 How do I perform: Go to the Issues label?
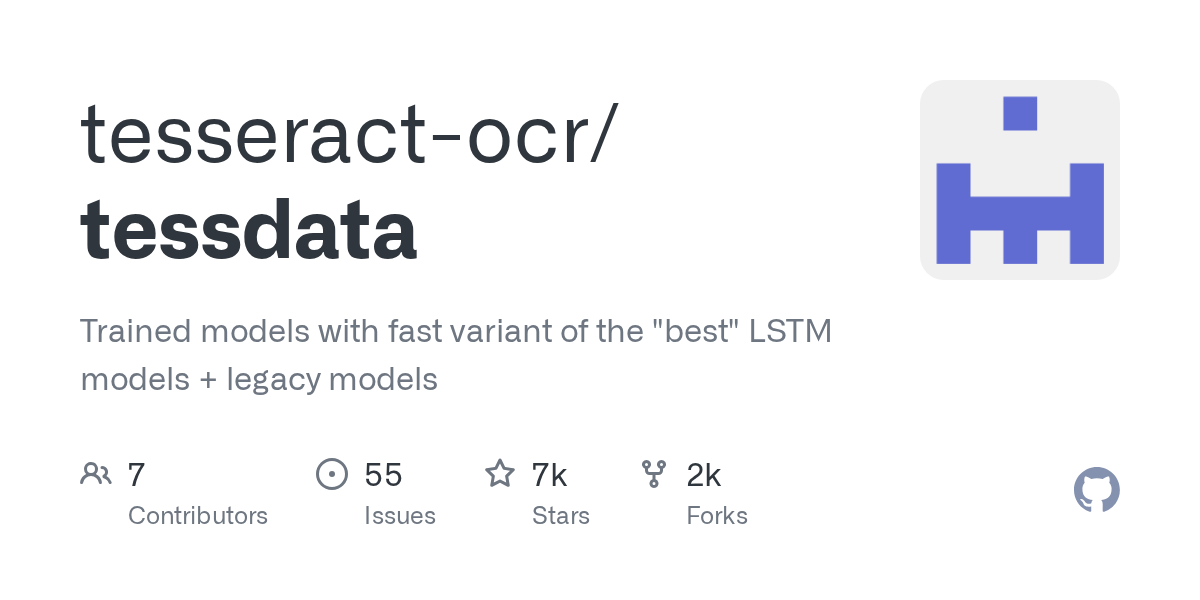400,516
